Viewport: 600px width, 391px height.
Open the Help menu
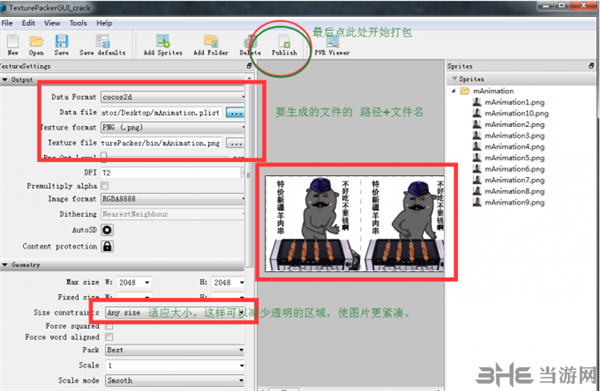104,23
